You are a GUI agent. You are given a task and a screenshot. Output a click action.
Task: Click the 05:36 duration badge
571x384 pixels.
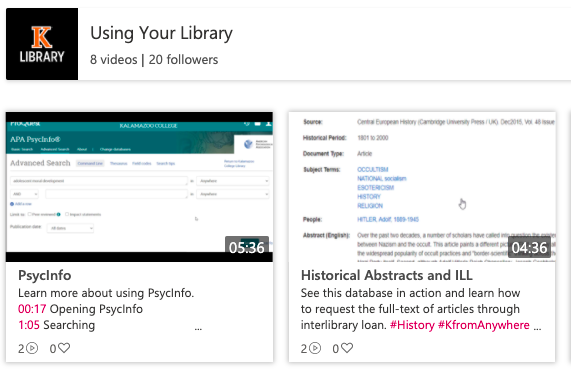click(247, 247)
